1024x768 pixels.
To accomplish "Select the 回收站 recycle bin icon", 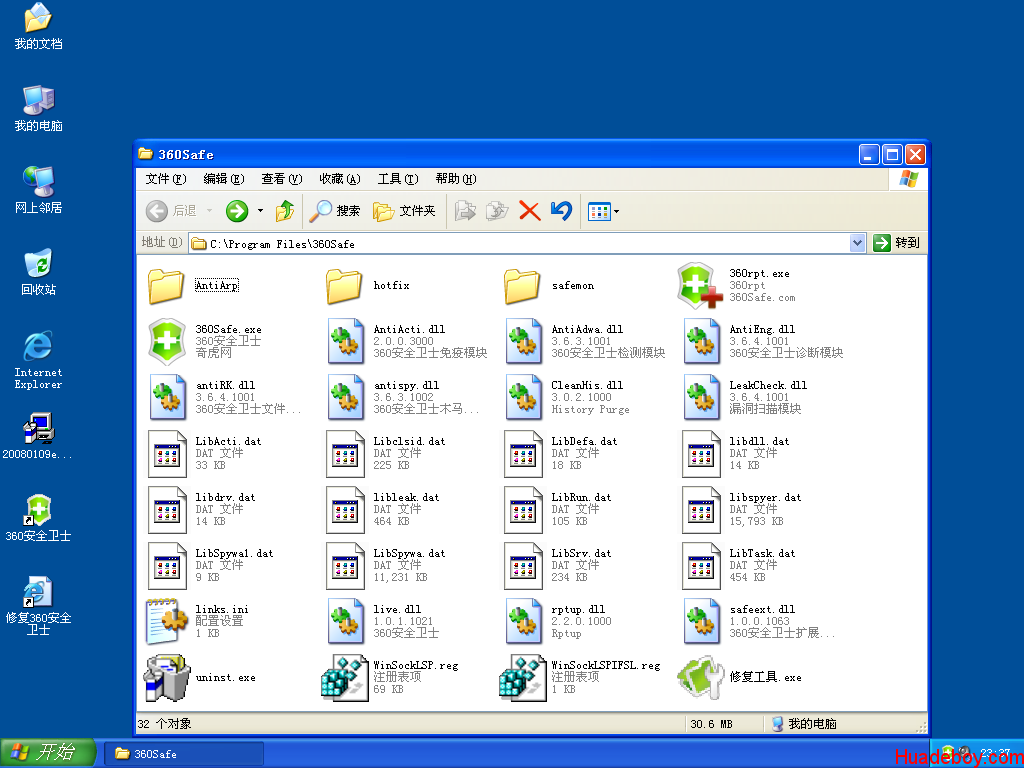I will [x=38, y=272].
